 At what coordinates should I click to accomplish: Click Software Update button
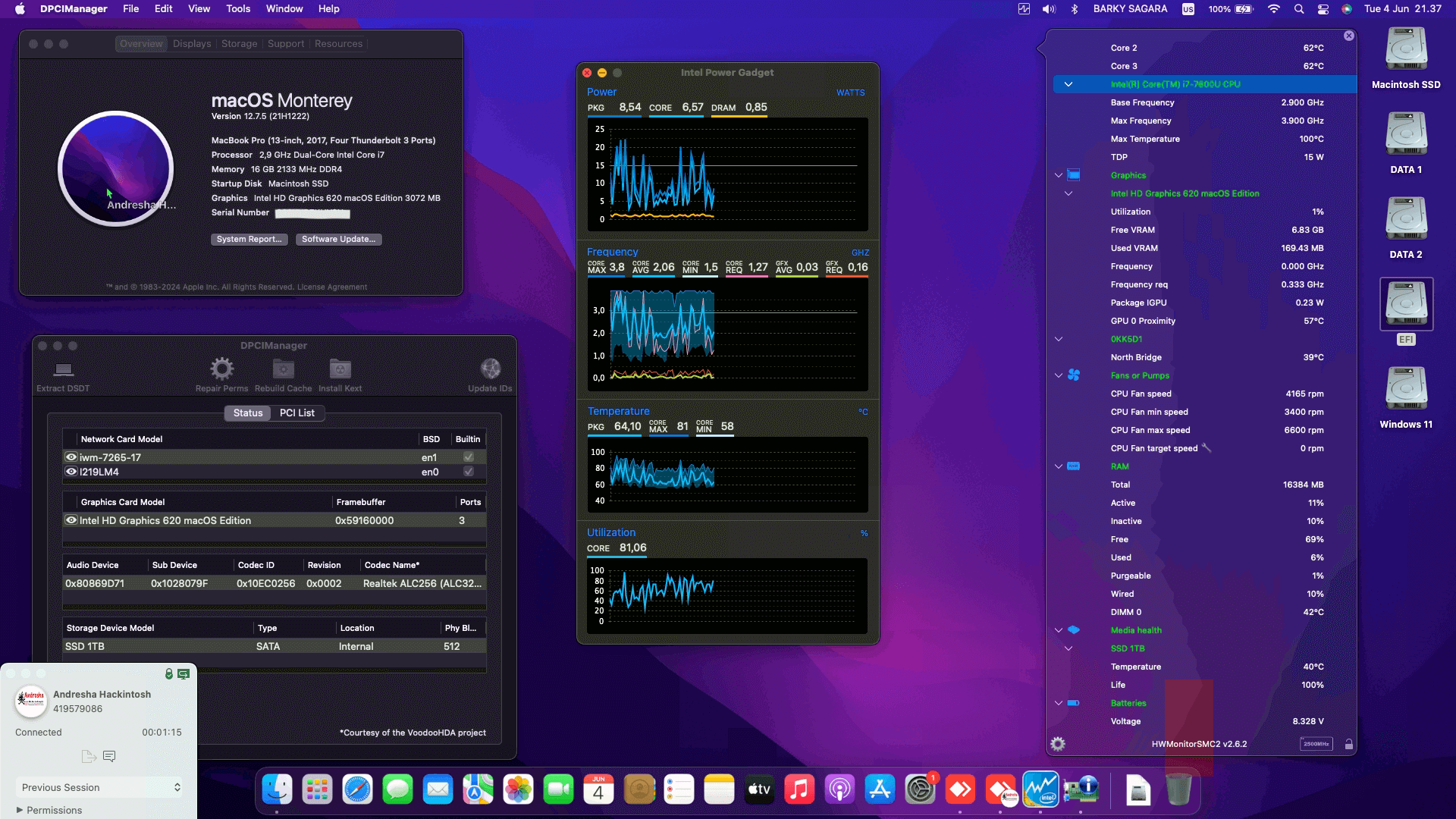click(x=338, y=239)
